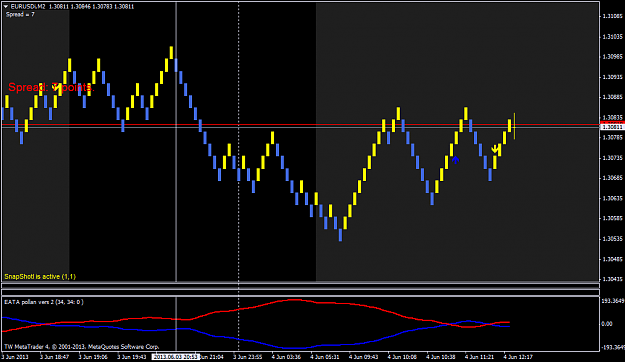Screen dimensions: 625x362
Task: Click the EATA pollan vers 2 indicator label
Action: tap(44, 302)
